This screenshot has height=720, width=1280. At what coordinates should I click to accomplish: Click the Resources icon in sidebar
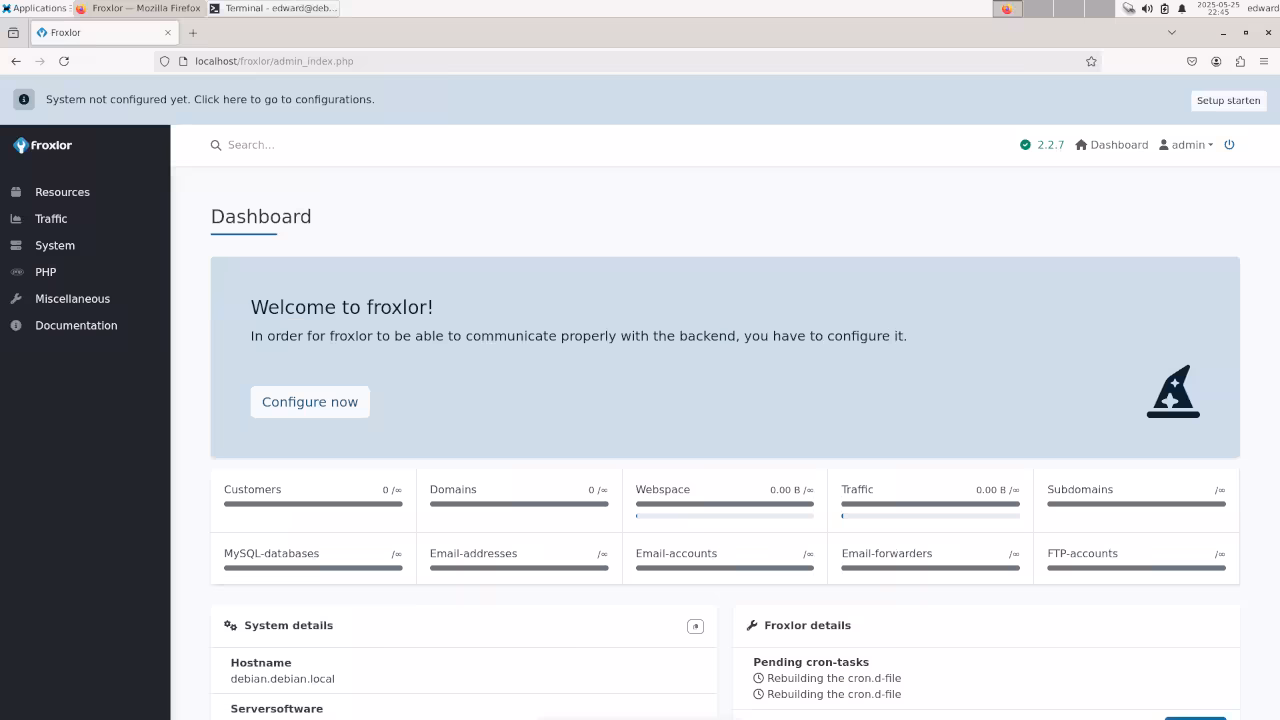[x=16, y=192]
